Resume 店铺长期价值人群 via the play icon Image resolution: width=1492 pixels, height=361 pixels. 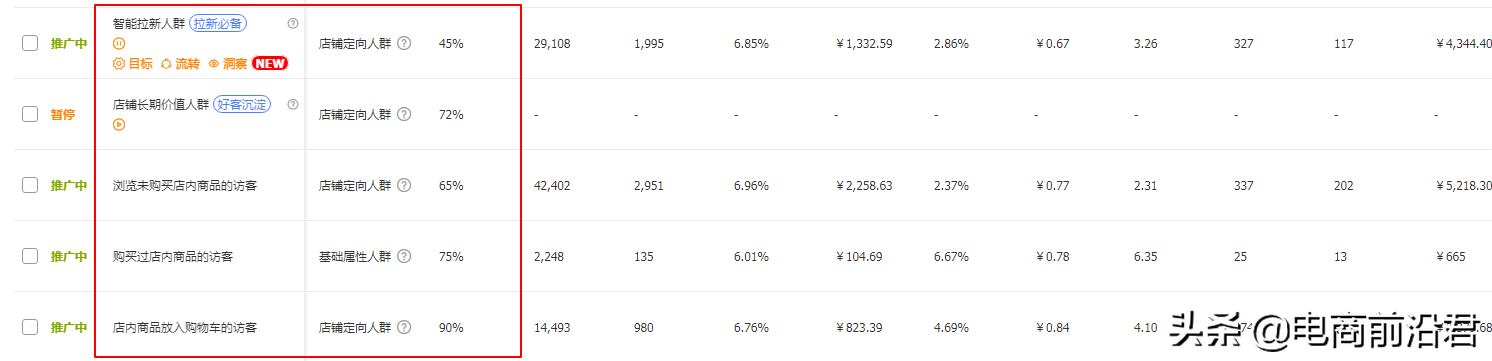(x=119, y=125)
